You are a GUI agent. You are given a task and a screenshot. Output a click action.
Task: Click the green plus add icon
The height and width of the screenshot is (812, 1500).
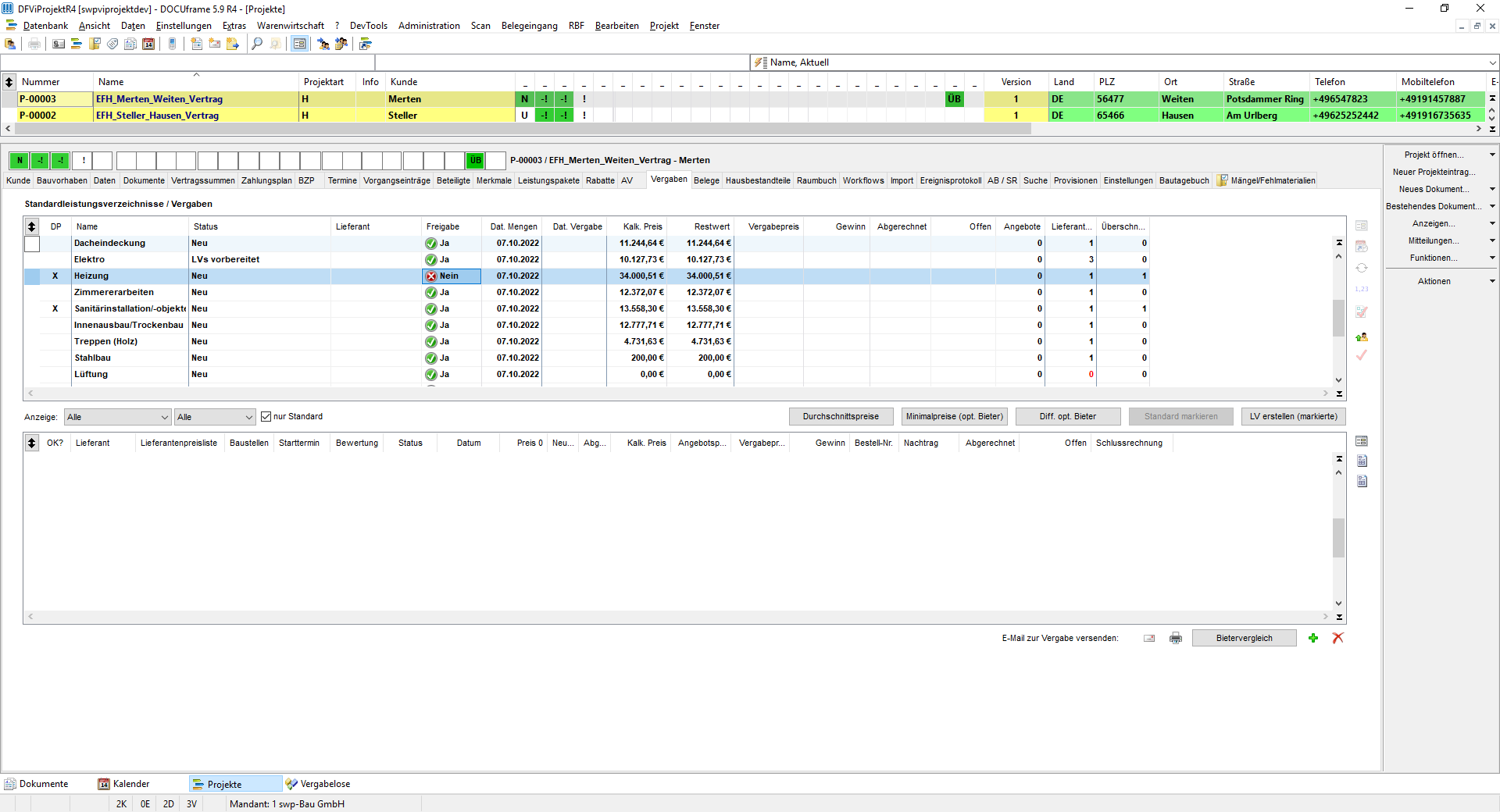pyautogui.click(x=1313, y=638)
